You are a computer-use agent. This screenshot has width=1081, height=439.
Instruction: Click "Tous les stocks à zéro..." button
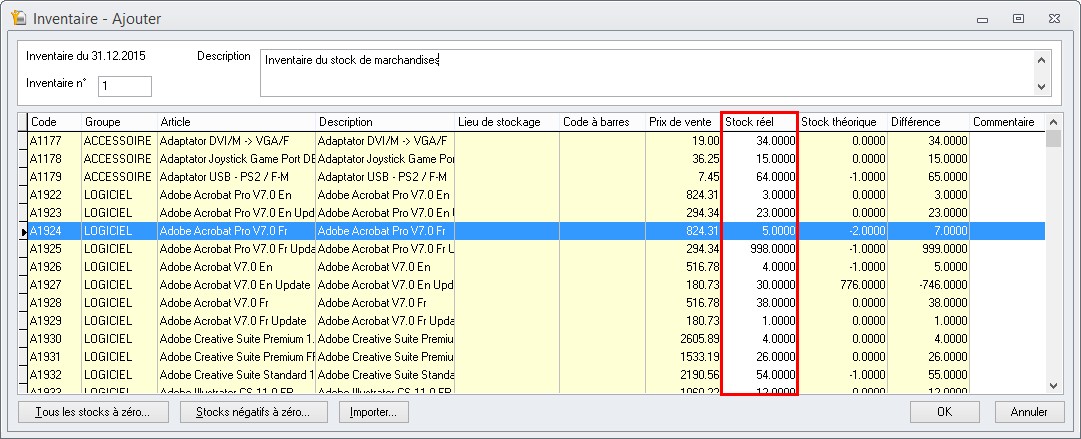(x=94, y=412)
